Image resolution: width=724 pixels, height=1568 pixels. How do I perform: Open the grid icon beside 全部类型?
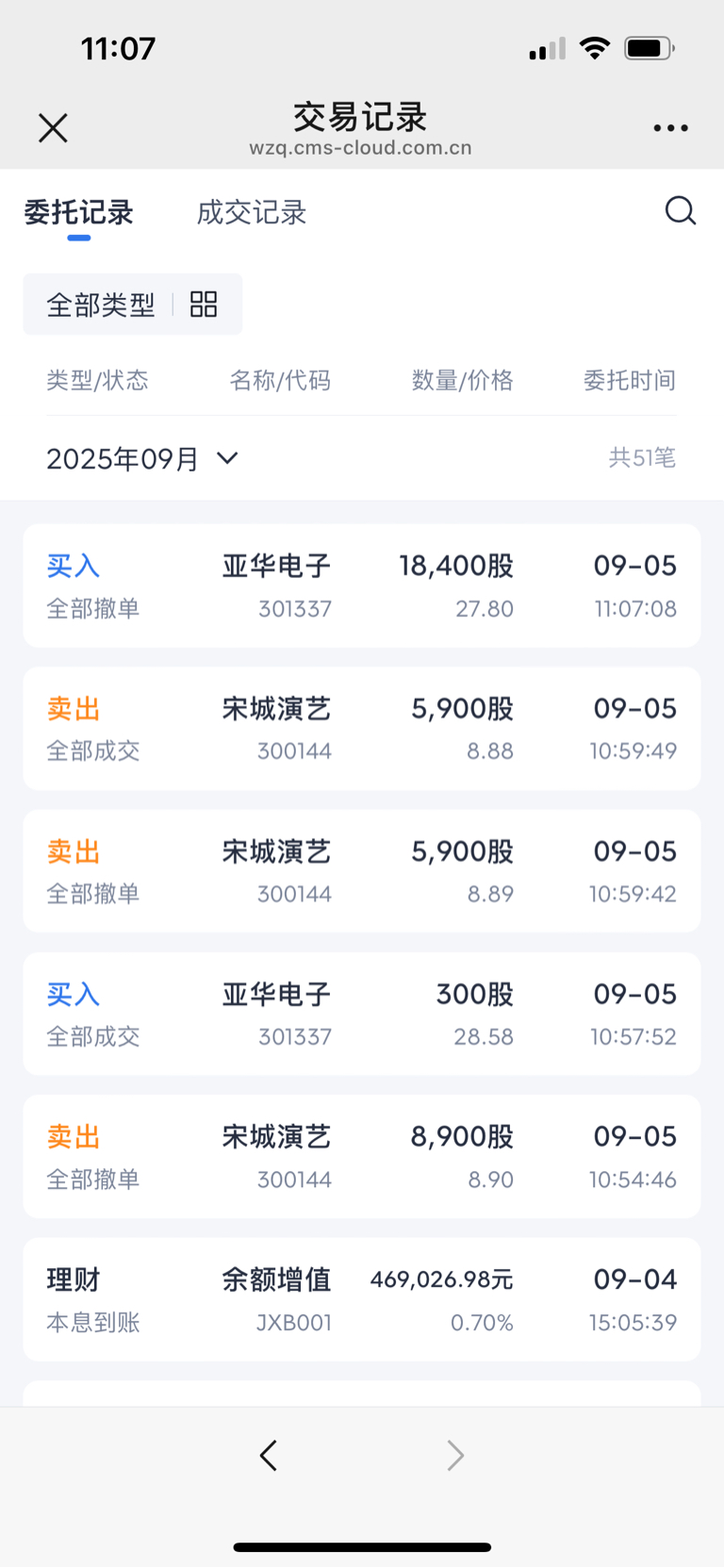pos(204,304)
